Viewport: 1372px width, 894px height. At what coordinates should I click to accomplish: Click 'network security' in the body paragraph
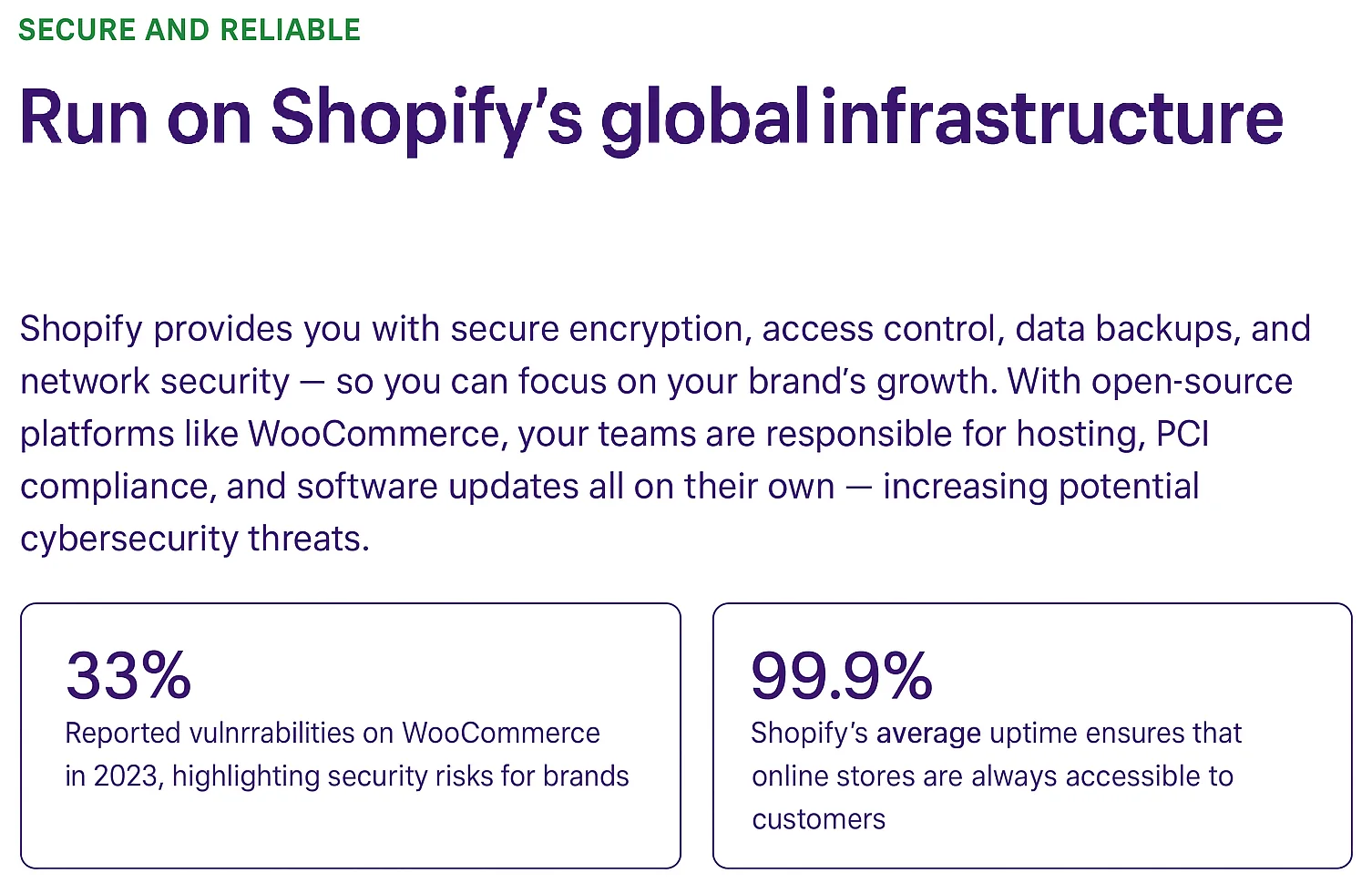pos(155,381)
